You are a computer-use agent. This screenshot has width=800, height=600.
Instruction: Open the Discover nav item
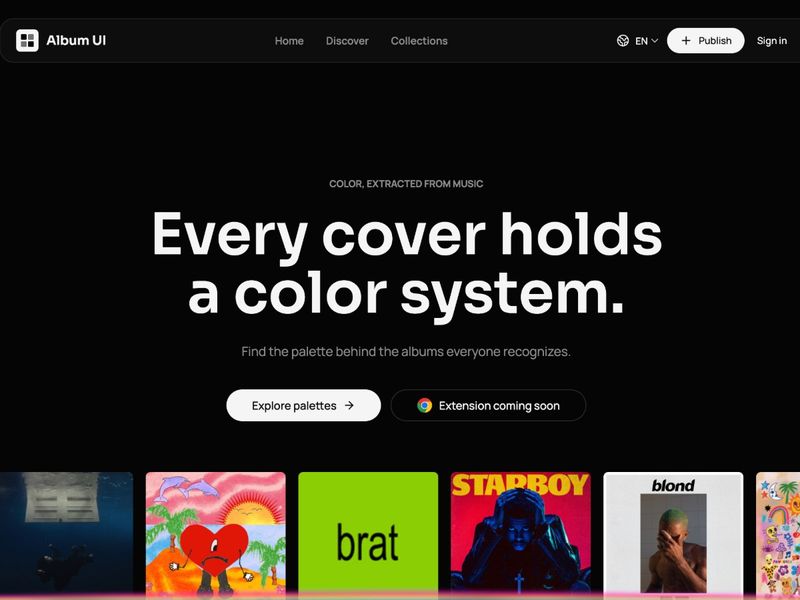tap(347, 41)
